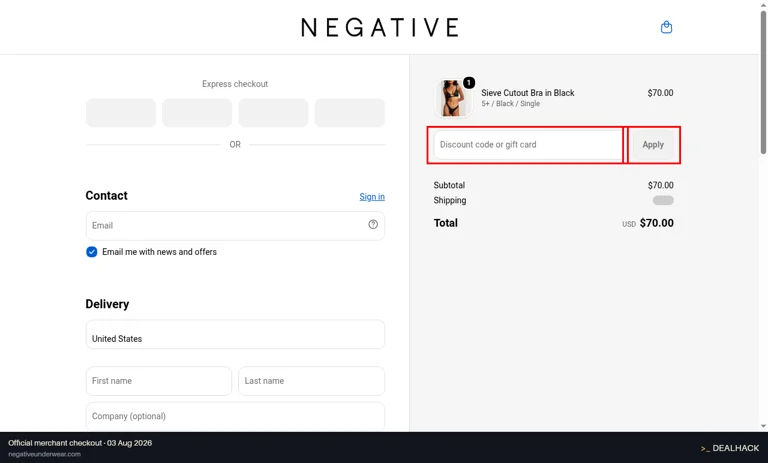Click the Sieve Cutout Bra in Black title
Image resolution: width=768 pixels, height=463 pixels.
pyautogui.click(x=528, y=93)
